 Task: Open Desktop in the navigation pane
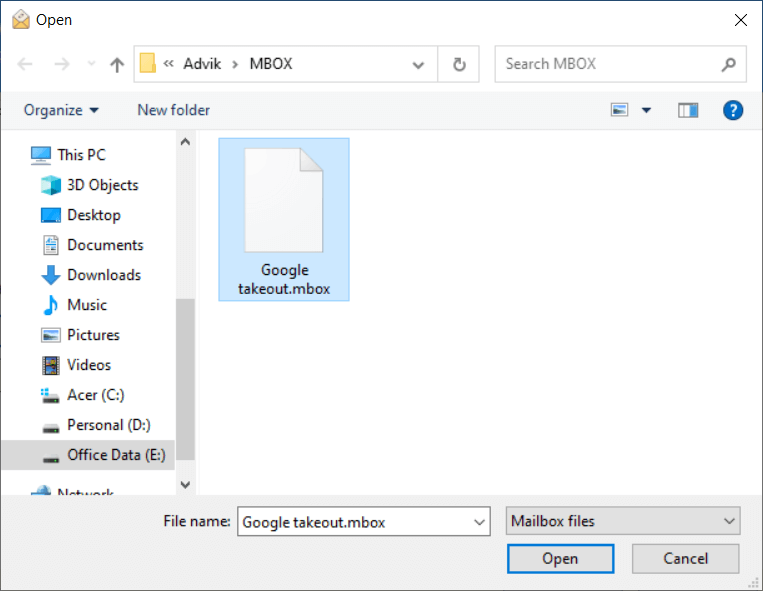(x=94, y=215)
